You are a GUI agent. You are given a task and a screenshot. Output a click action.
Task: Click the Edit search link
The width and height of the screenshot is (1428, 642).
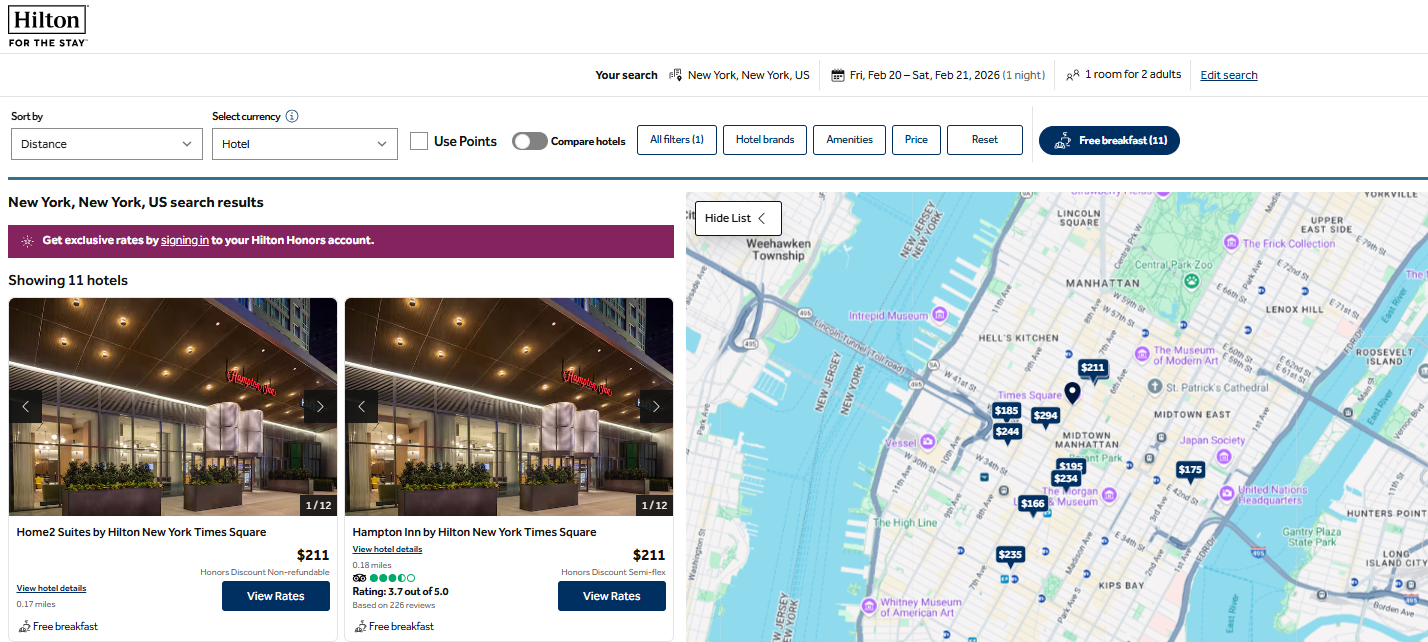pos(1228,75)
